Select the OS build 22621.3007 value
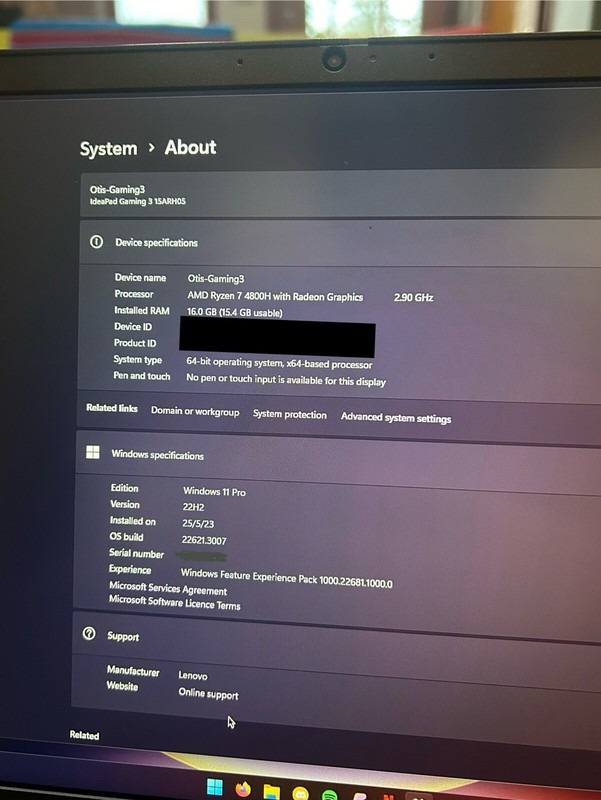Image resolution: width=601 pixels, height=800 pixels. 204,540
